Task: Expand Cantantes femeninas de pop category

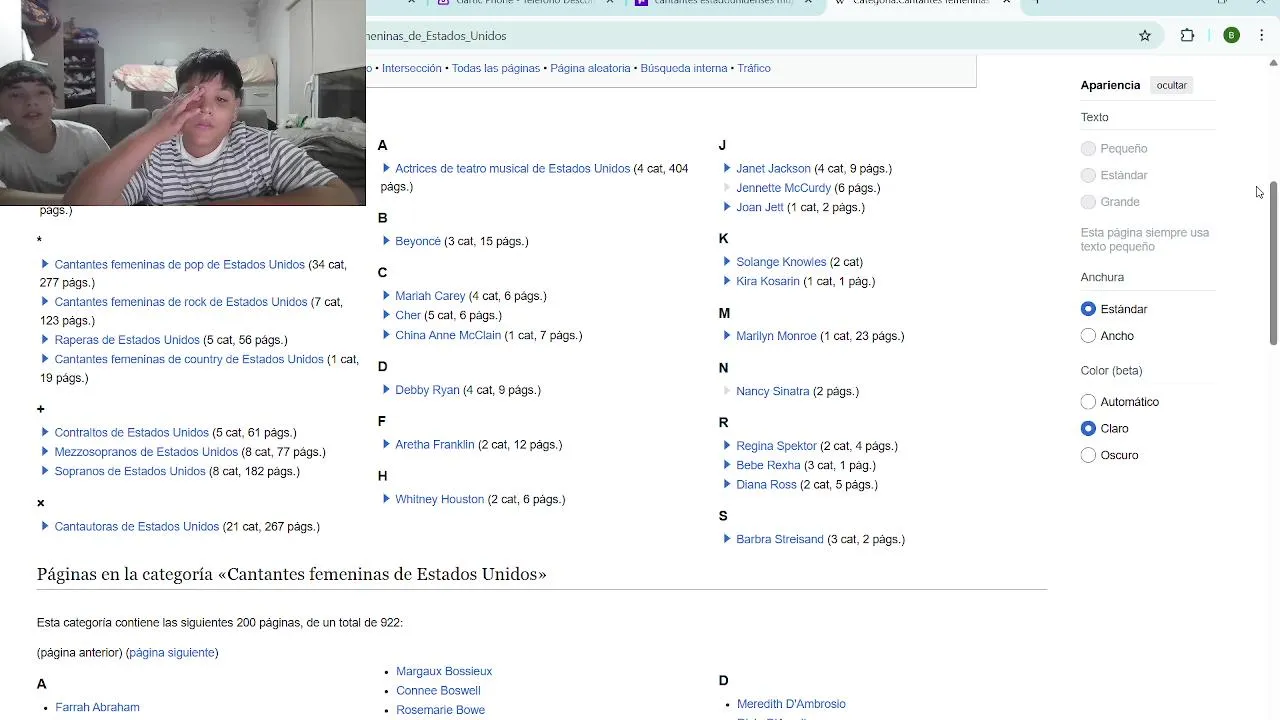Action: click(x=45, y=265)
